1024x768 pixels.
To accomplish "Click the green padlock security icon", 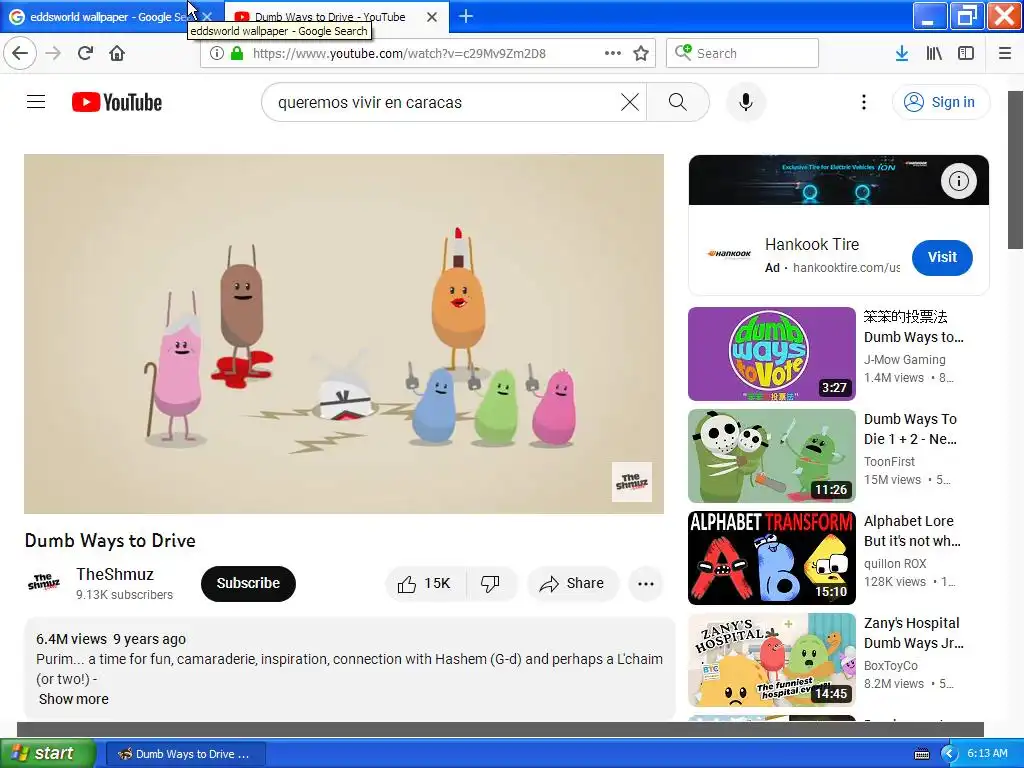I will pos(237,53).
